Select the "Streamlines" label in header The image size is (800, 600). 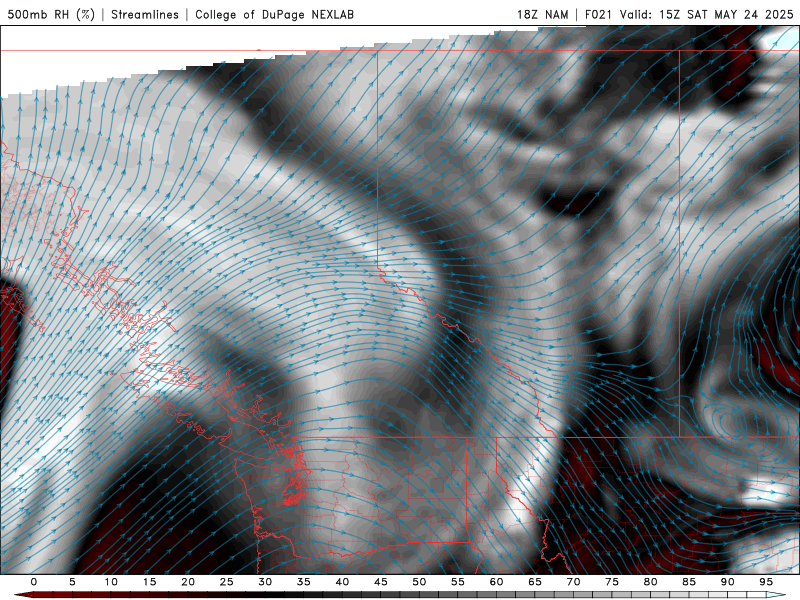145,14
